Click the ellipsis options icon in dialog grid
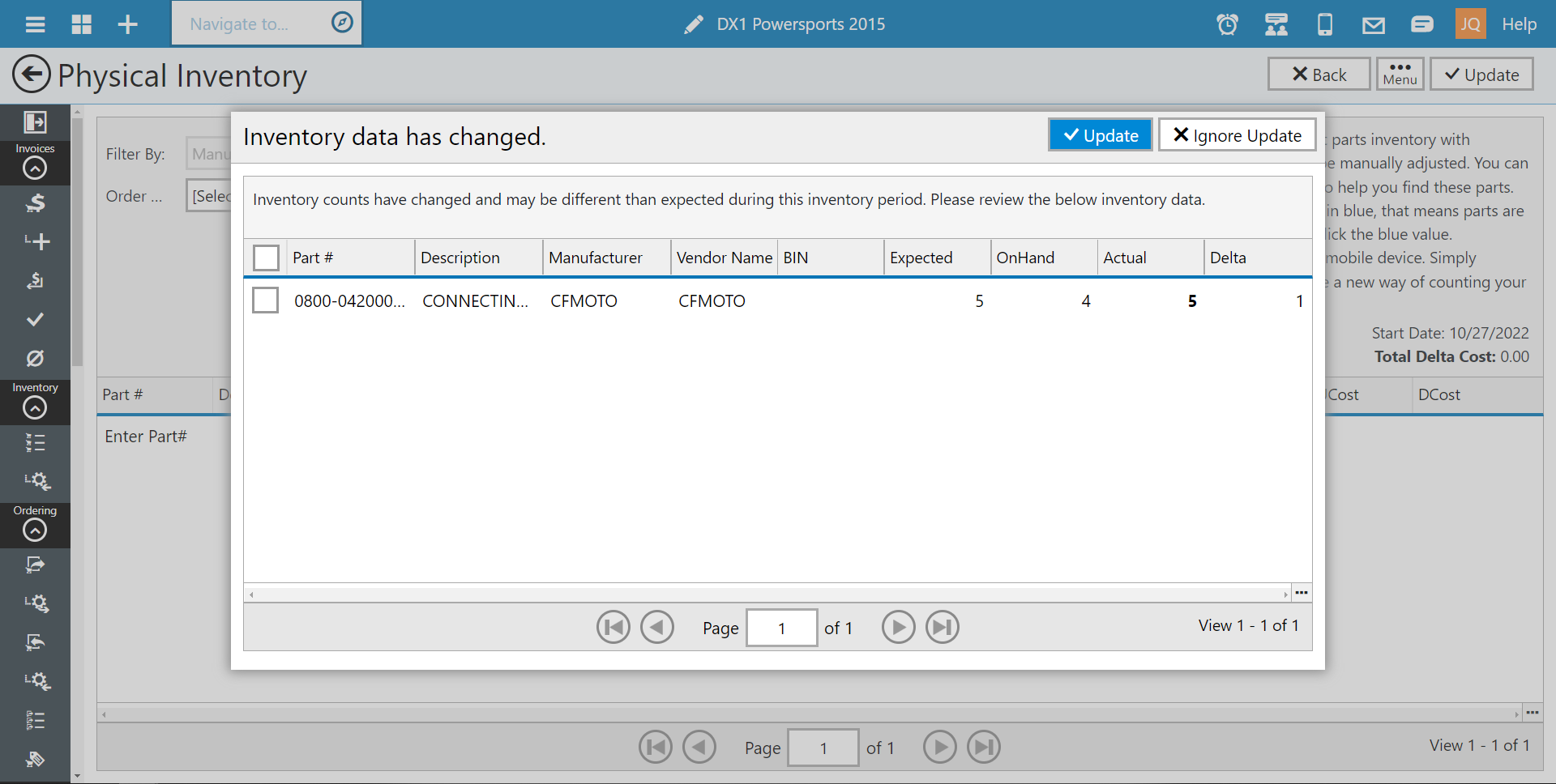The image size is (1556, 784). coord(1302,593)
